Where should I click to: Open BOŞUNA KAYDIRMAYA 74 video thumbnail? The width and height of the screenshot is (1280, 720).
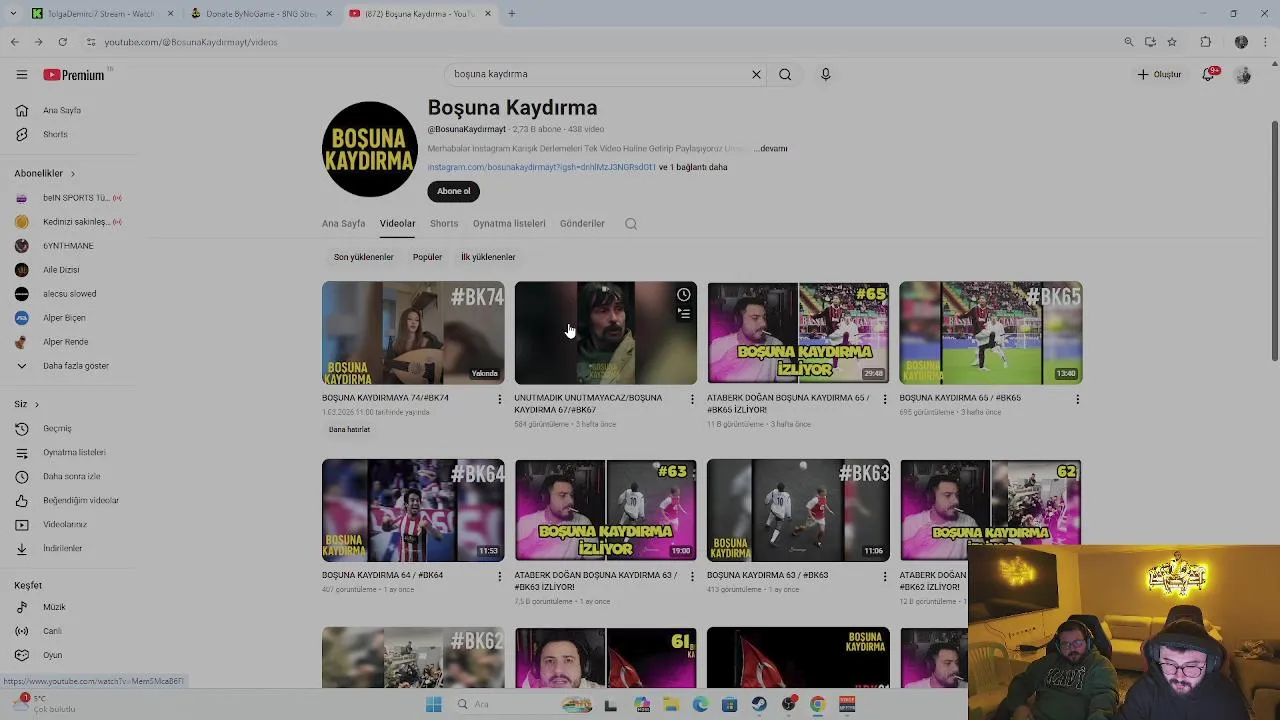coord(413,333)
